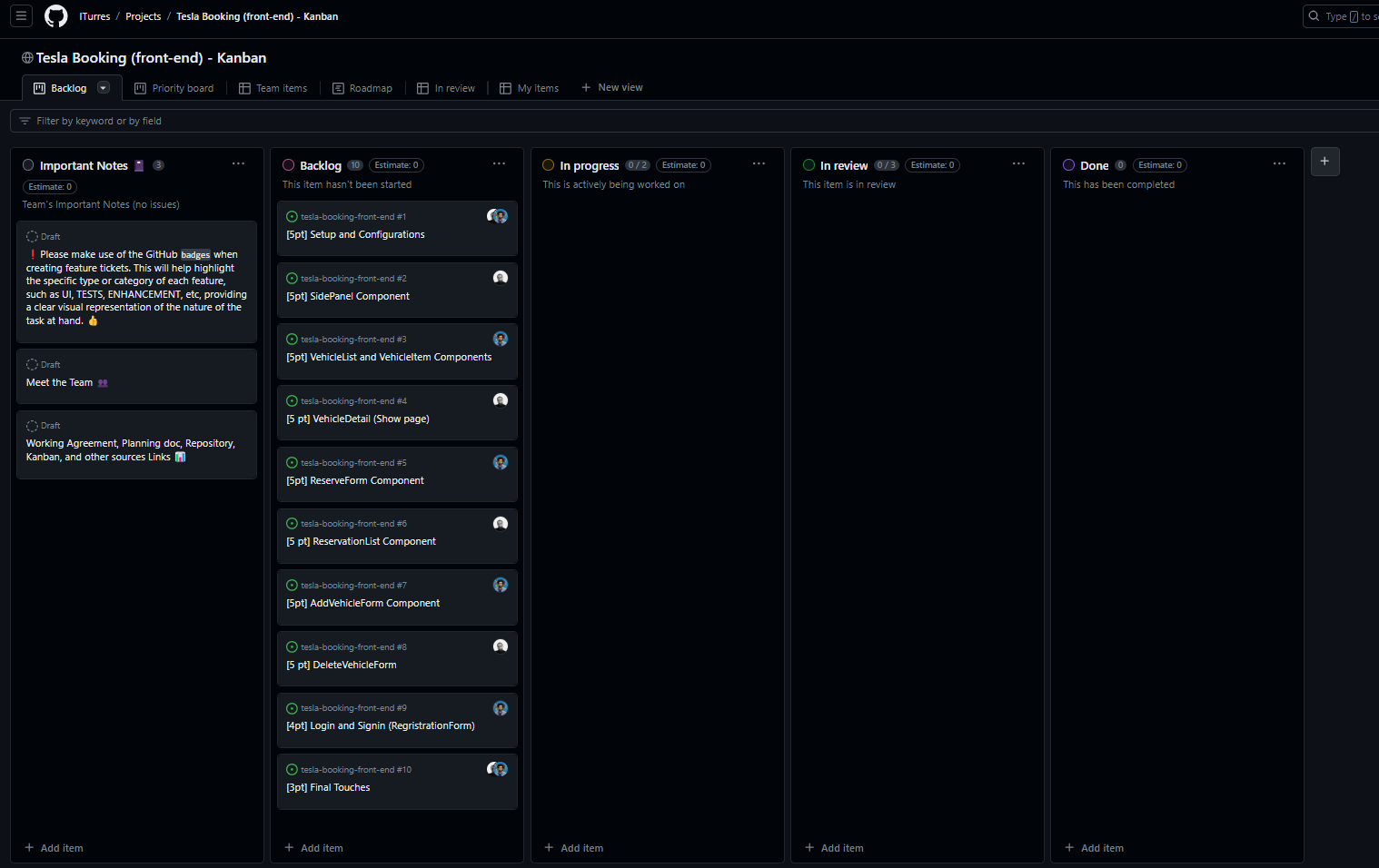Open '[5pt] AddVehicleForm Component' issue
This screenshot has height=868, width=1379.
click(362, 603)
